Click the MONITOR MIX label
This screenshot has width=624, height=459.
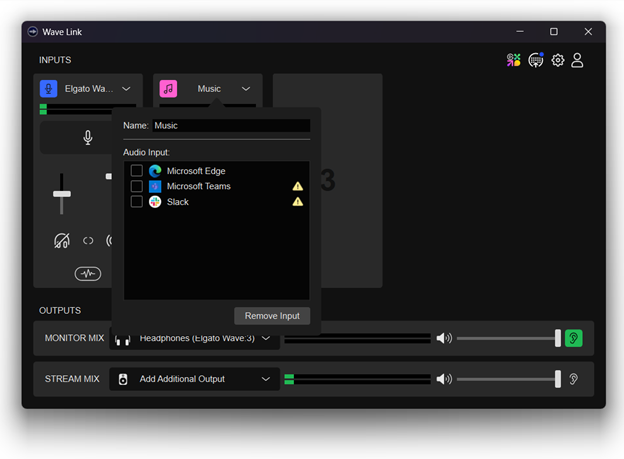tap(74, 338)
